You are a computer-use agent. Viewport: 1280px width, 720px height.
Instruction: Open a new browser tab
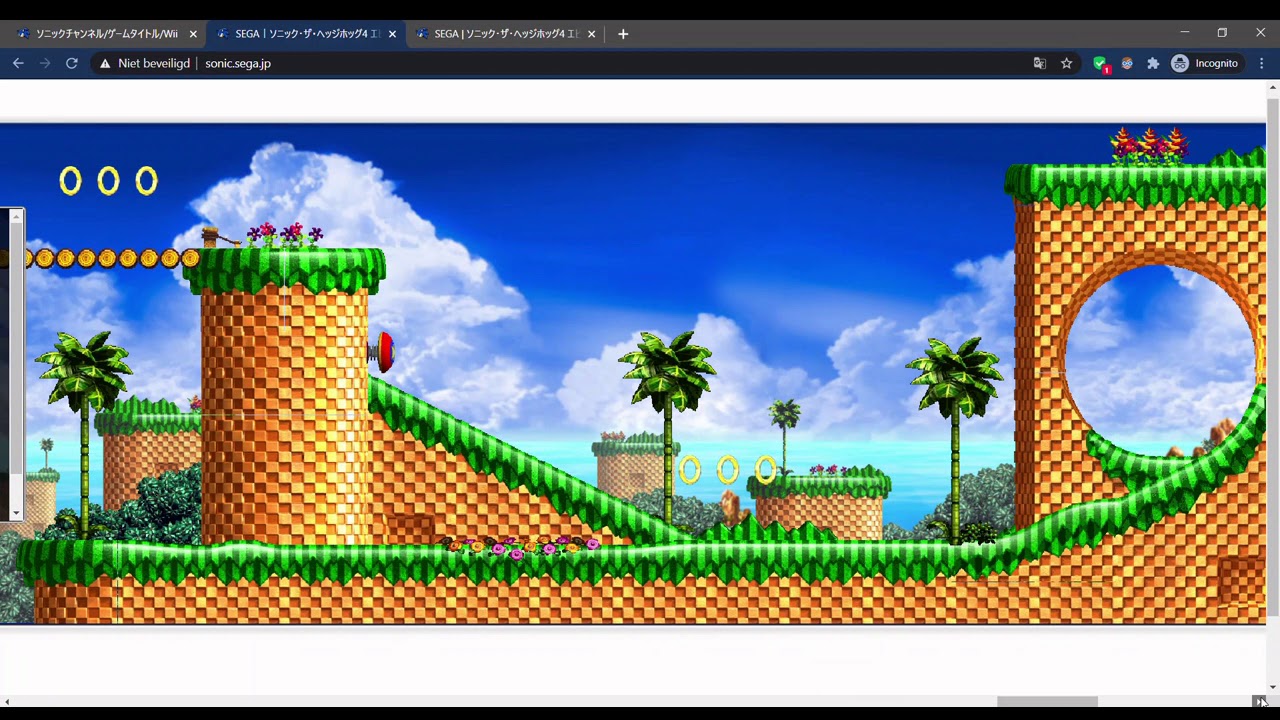[623, 34]
